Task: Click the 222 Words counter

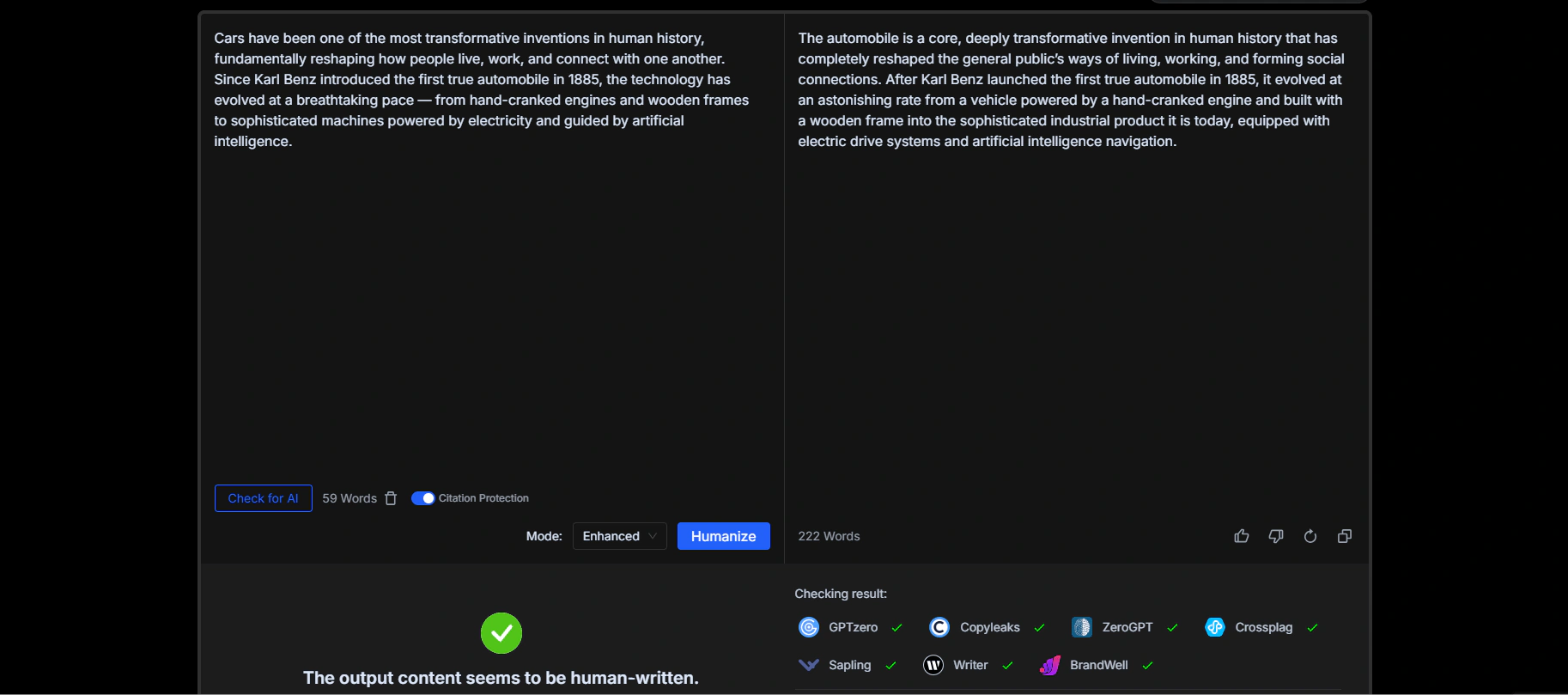Action: [829, 536]
